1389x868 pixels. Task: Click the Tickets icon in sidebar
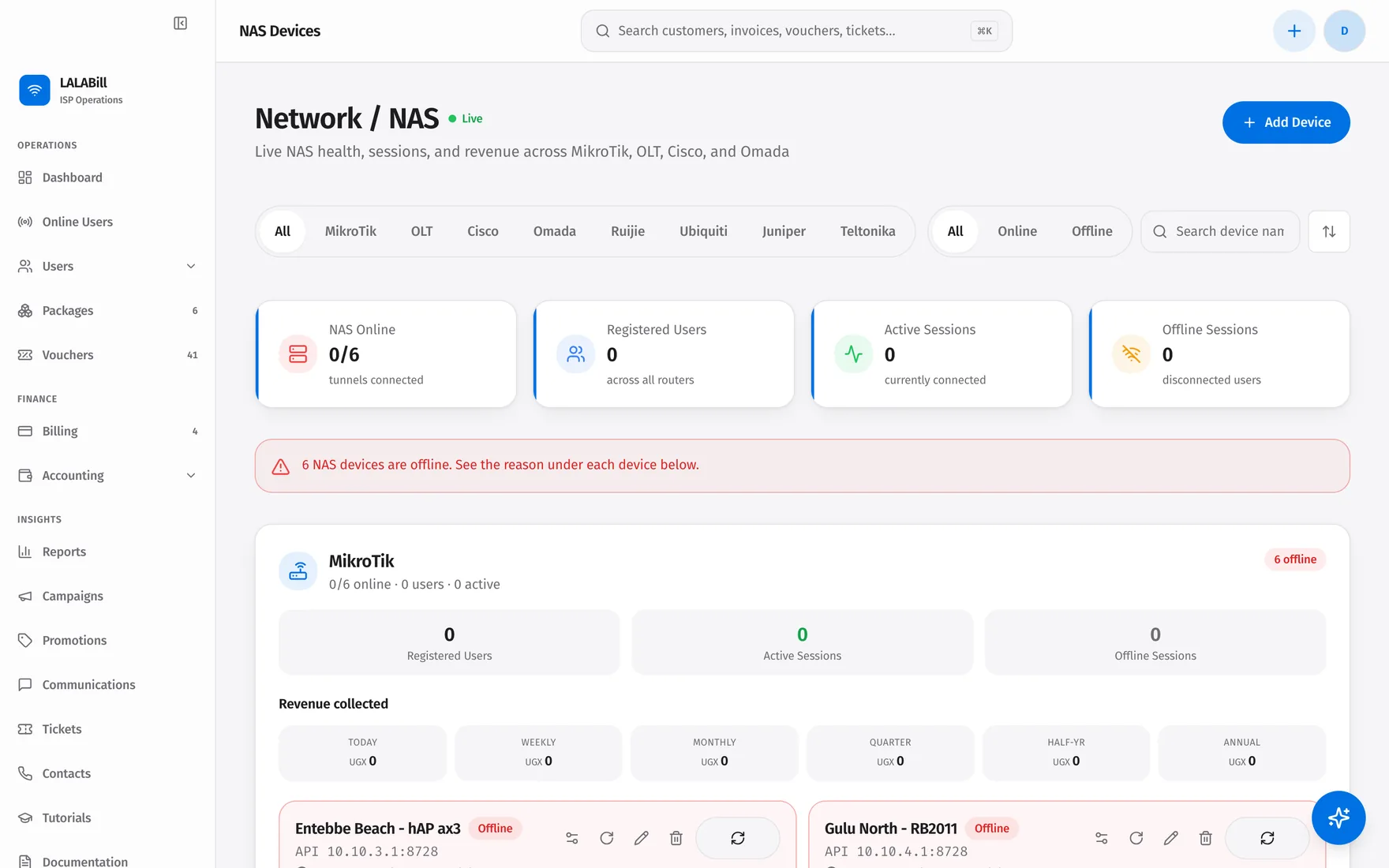[25, 729]
